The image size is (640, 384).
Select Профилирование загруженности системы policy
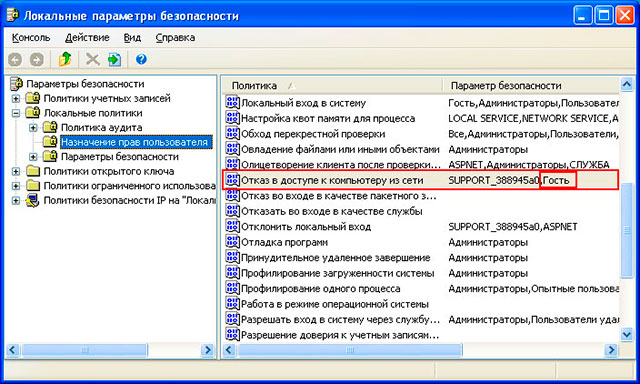338,273
